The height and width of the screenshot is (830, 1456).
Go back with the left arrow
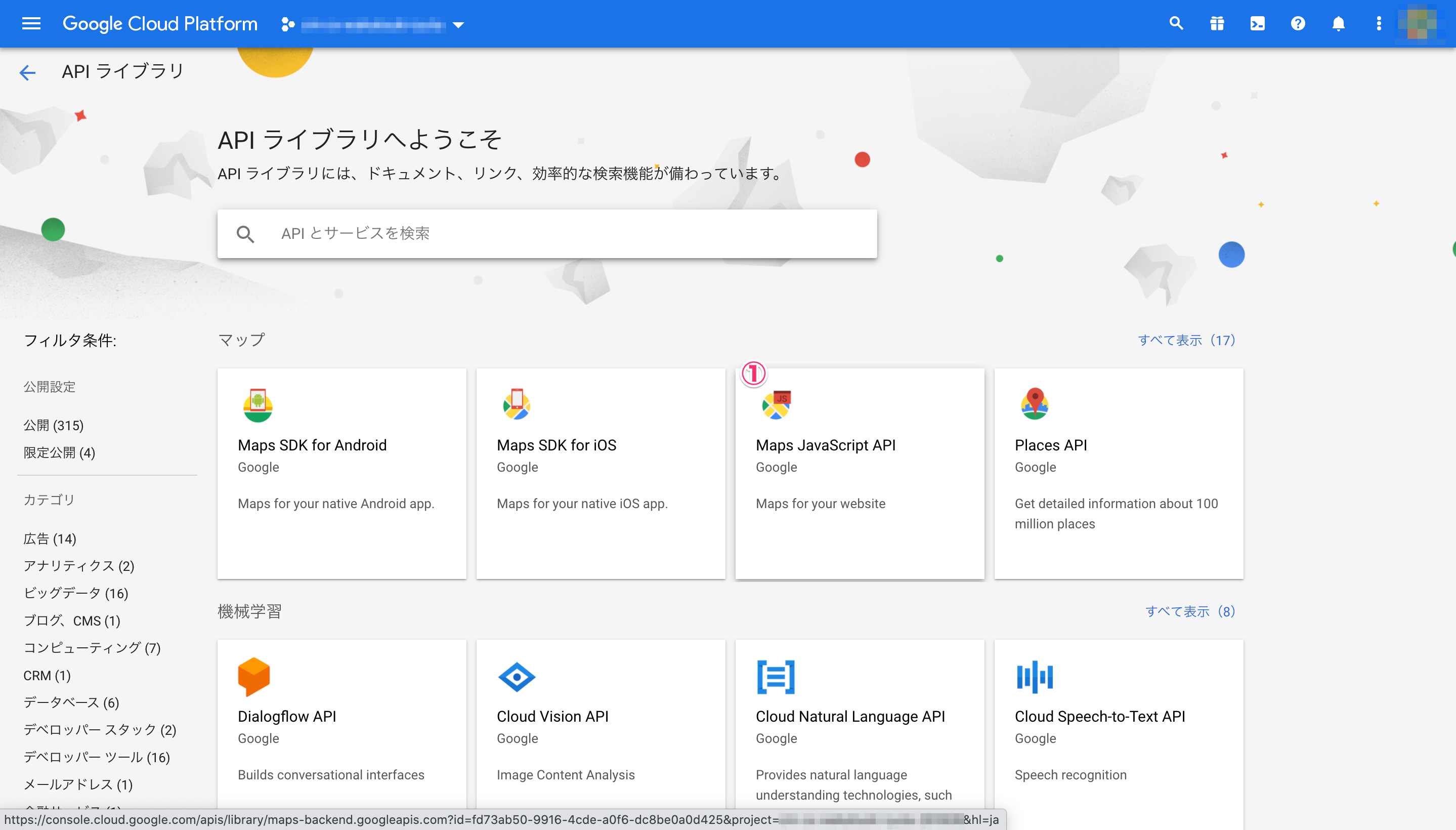pyautogui.click(x=27, y=72)
